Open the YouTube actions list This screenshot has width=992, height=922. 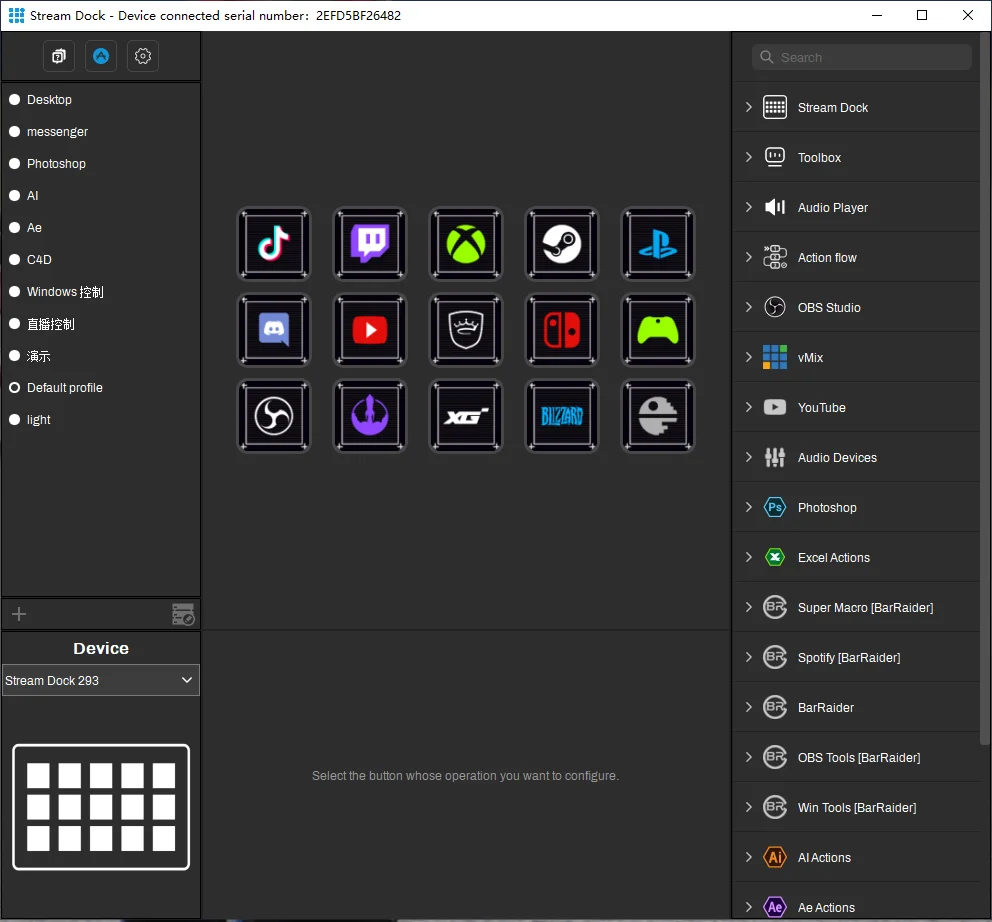749,407
